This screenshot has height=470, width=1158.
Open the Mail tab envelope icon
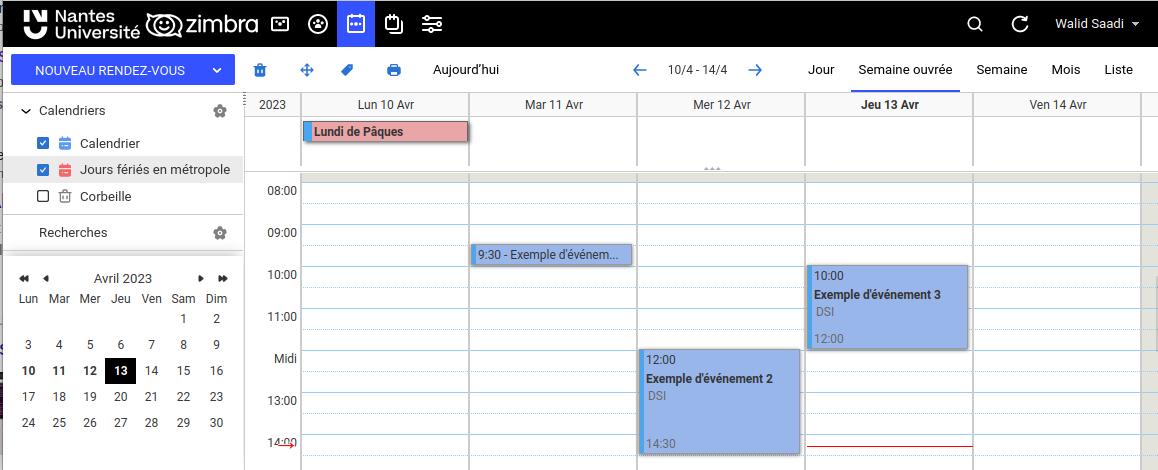[281, 24]
